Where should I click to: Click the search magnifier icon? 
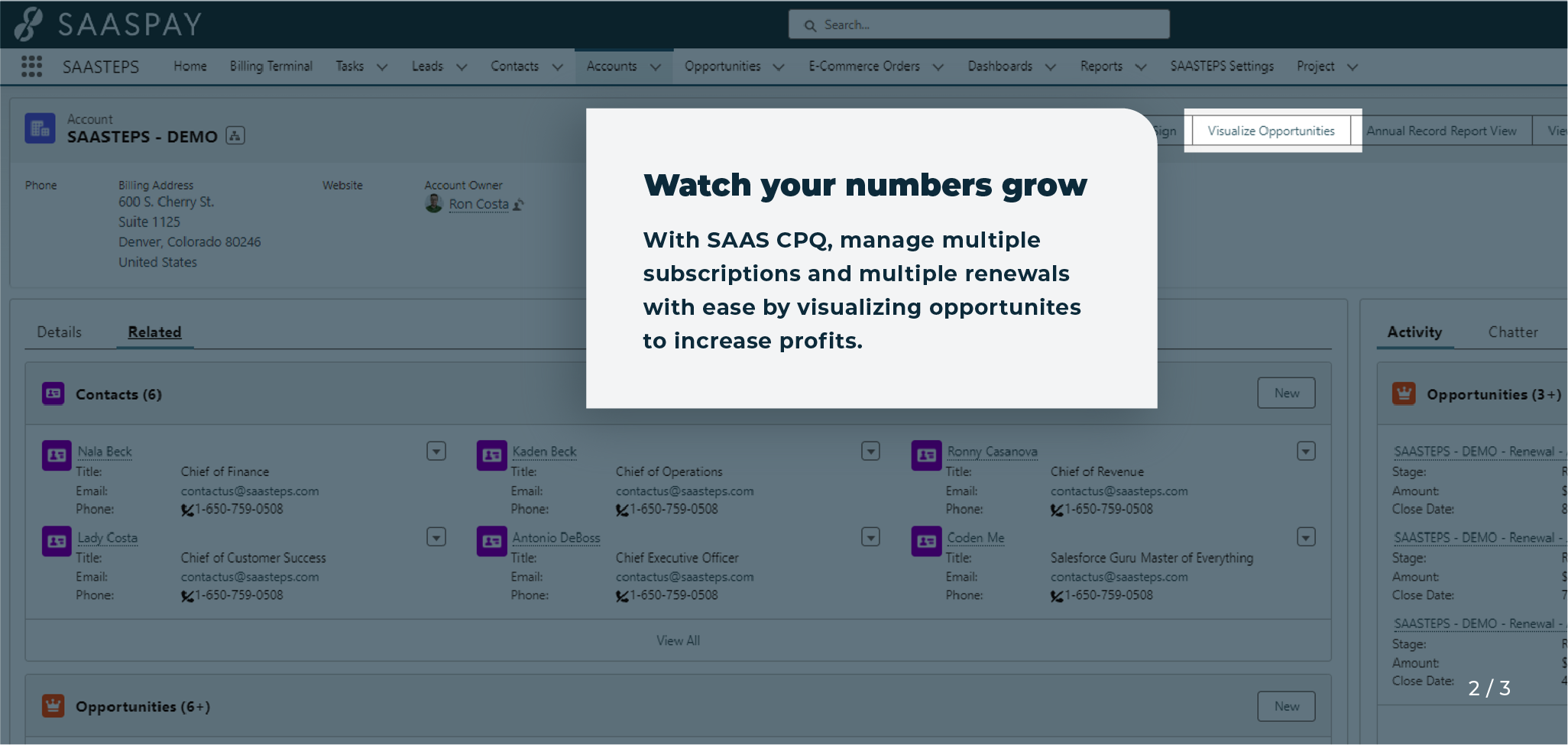pyautogui.click(x=810, y=25)
